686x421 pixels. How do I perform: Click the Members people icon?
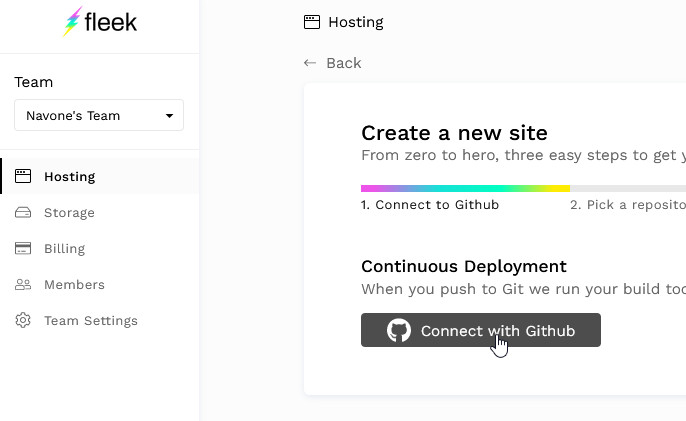[23, 285]
